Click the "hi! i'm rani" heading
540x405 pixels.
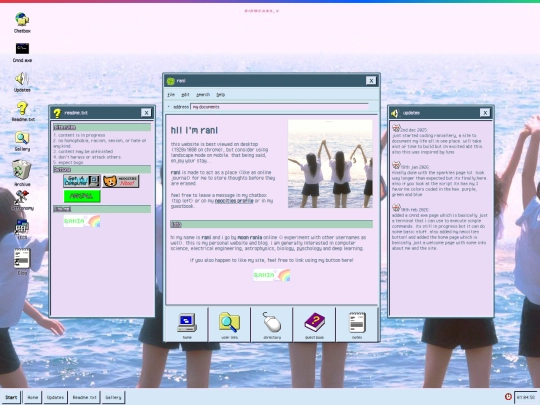click(x=194, y=131)
